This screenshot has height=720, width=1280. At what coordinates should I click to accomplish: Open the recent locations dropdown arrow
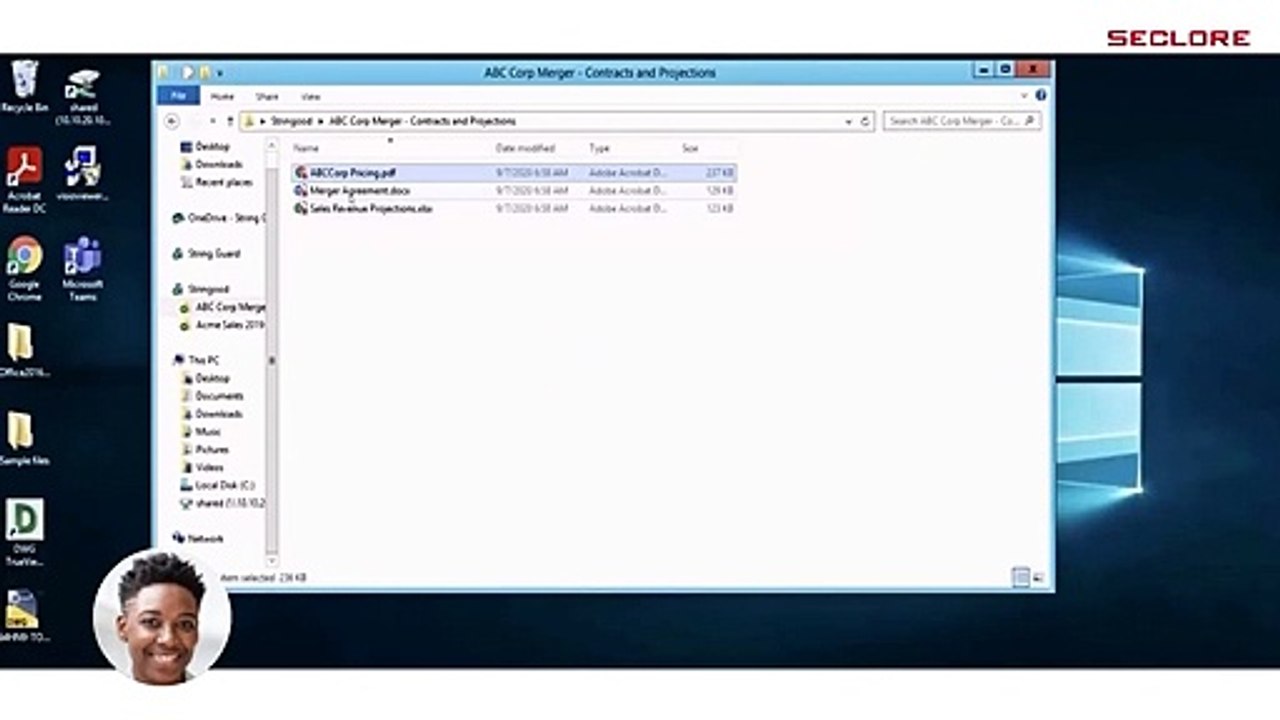tap(214, 121)
